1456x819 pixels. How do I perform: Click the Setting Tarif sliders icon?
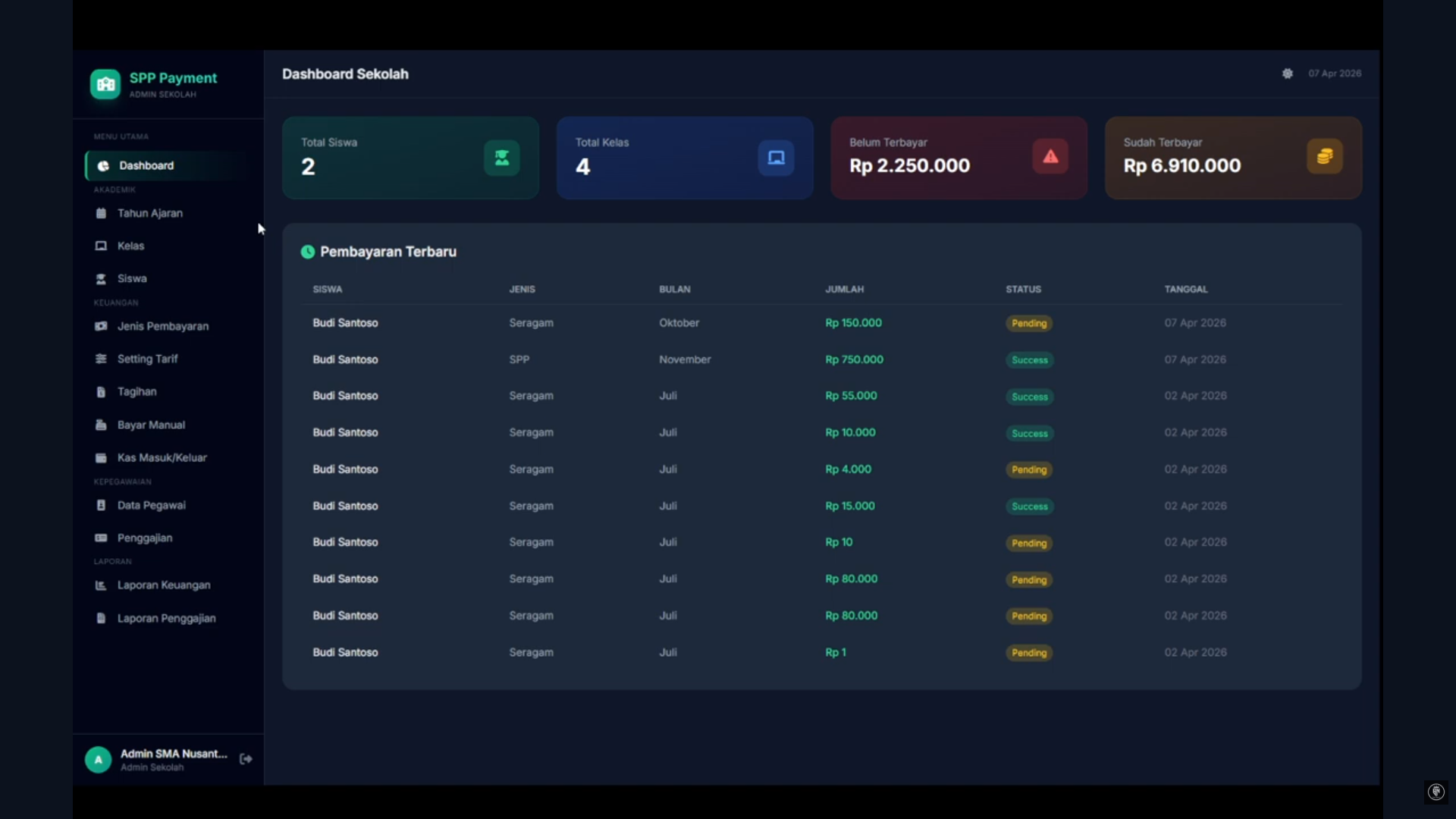101,359
